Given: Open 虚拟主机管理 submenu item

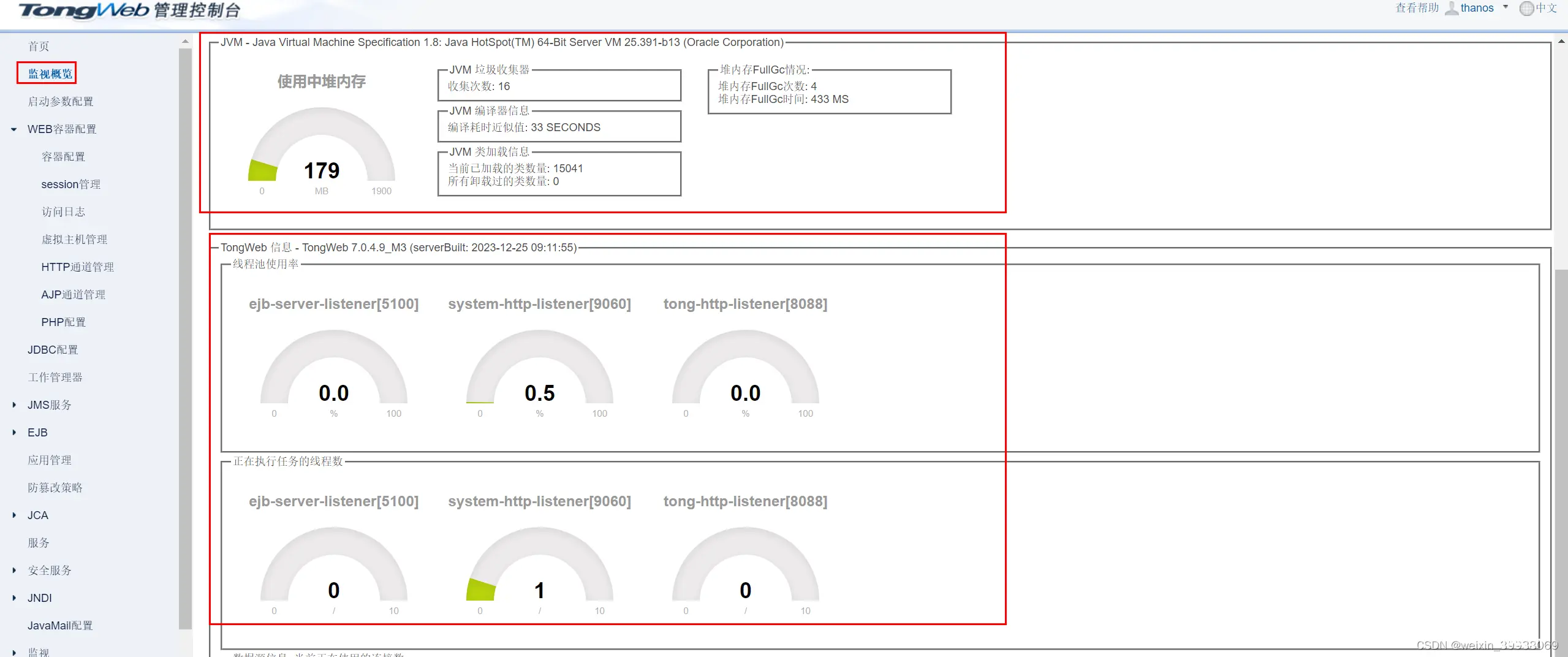Looking at the screenshot, I should coord(74,240).
